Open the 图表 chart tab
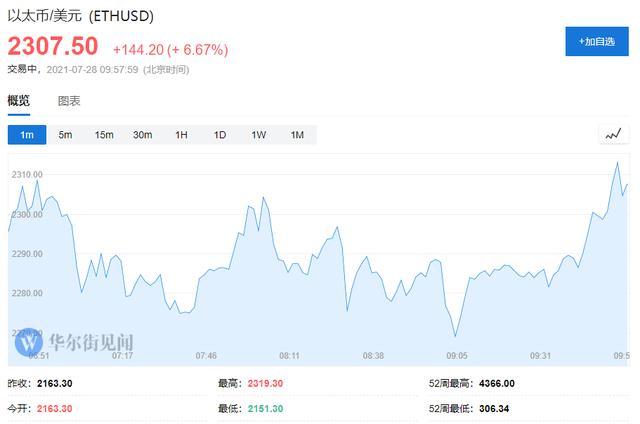Viewport: 640px width, 424px height. (69, 101)
